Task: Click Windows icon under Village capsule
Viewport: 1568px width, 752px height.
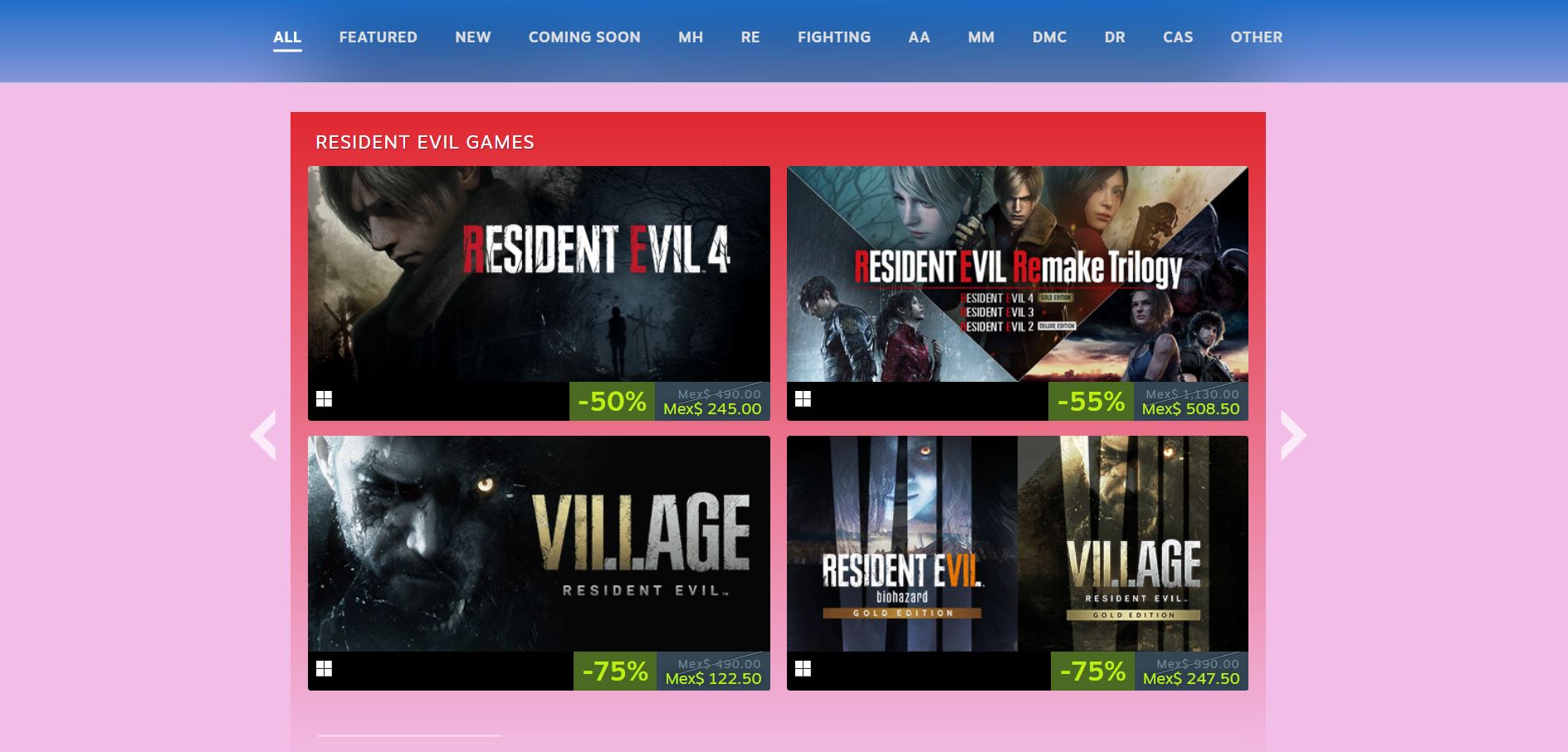Action: [325, 669]
